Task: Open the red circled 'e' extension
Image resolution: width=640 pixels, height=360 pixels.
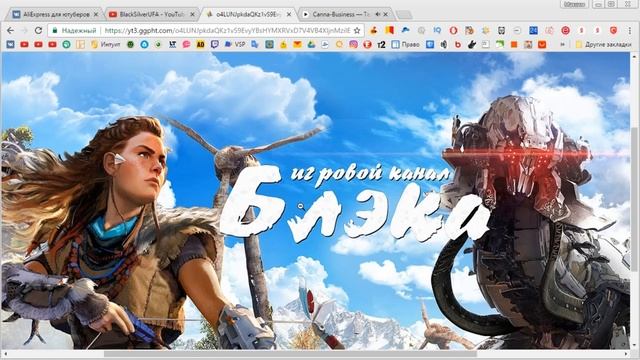Action: point(565,31)
